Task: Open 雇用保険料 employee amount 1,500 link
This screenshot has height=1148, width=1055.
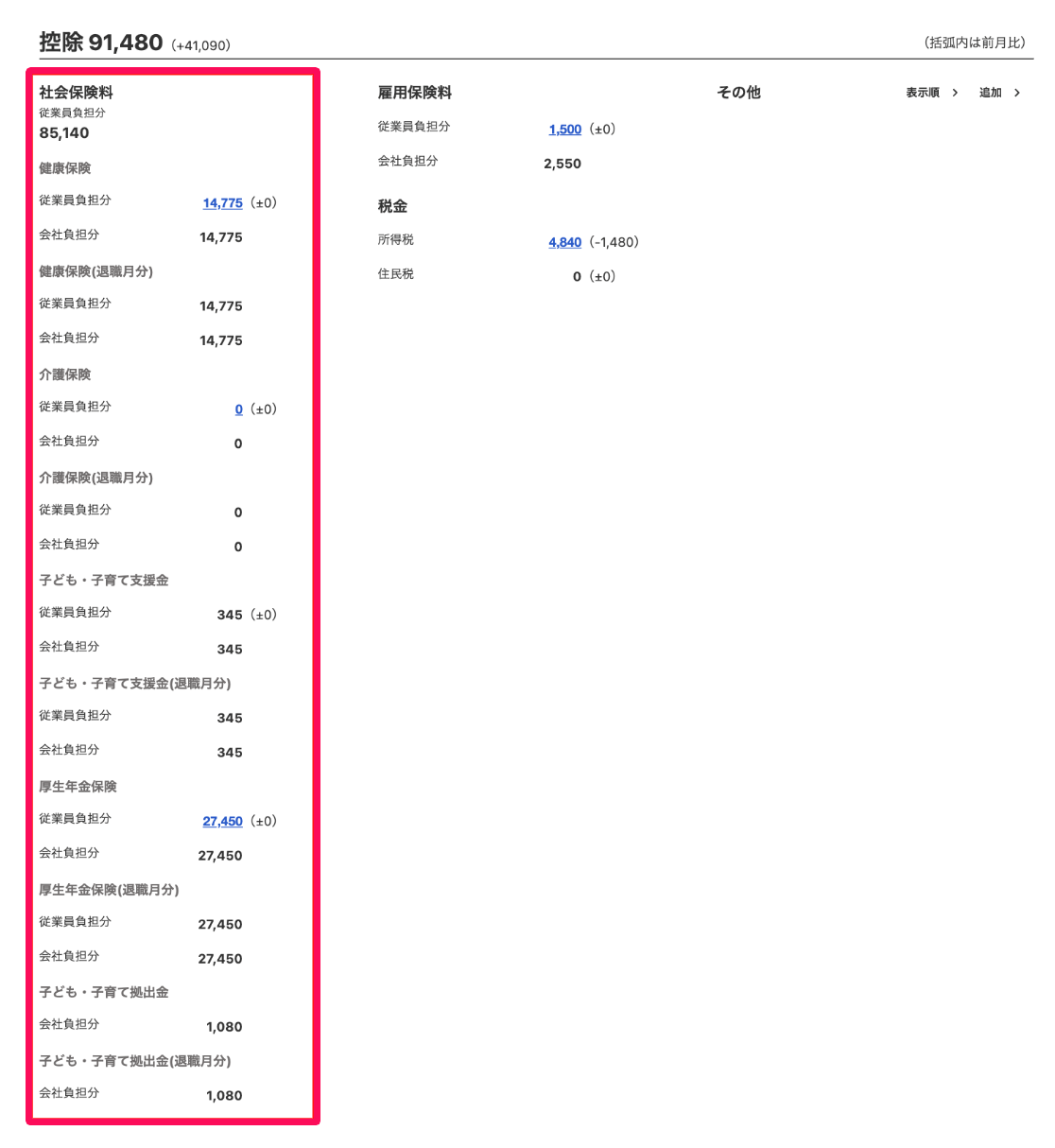Action: [x=564, y=130]
